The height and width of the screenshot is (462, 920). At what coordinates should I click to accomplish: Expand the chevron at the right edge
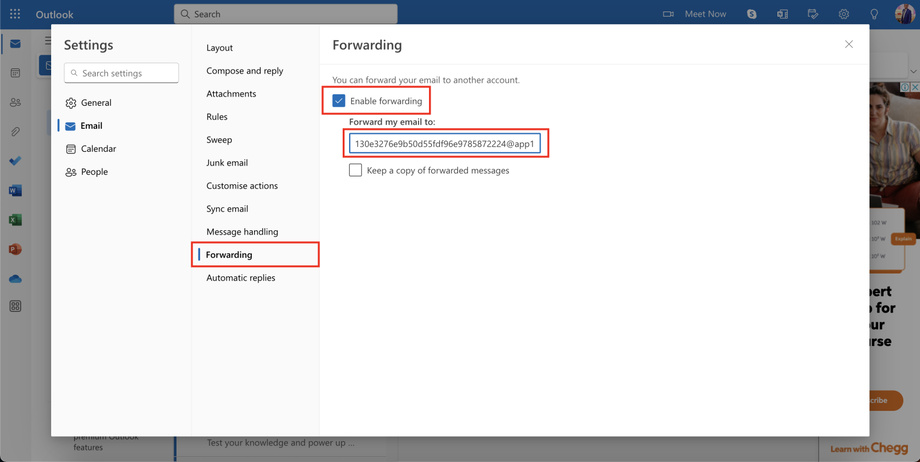pyautogui.click(x=913, y=71)
